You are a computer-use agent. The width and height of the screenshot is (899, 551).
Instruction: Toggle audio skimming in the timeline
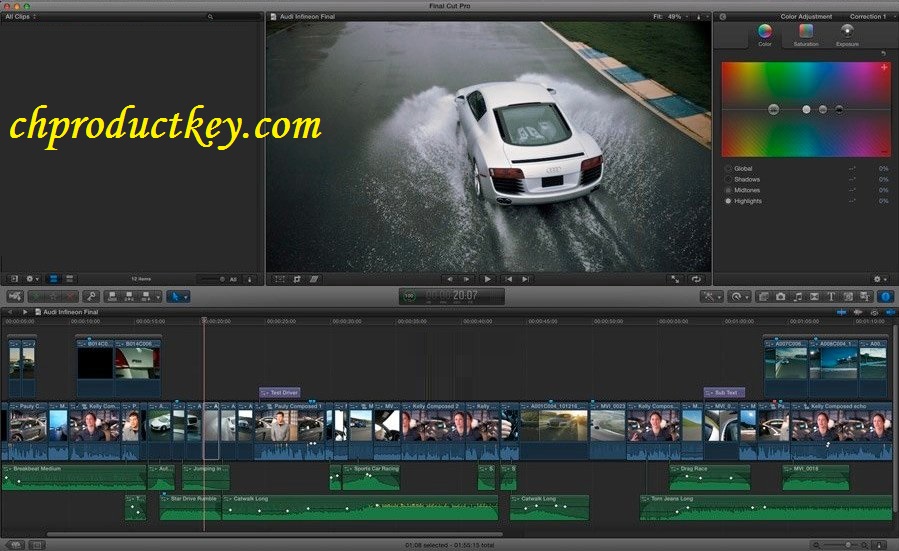click(858, 312)
